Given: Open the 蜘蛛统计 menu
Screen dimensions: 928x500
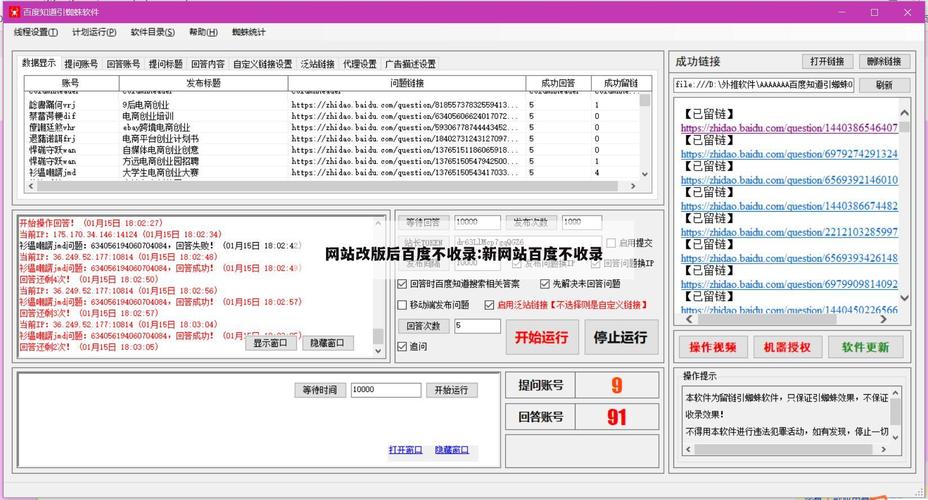Looking at the screenshot, I should [249, 33].
